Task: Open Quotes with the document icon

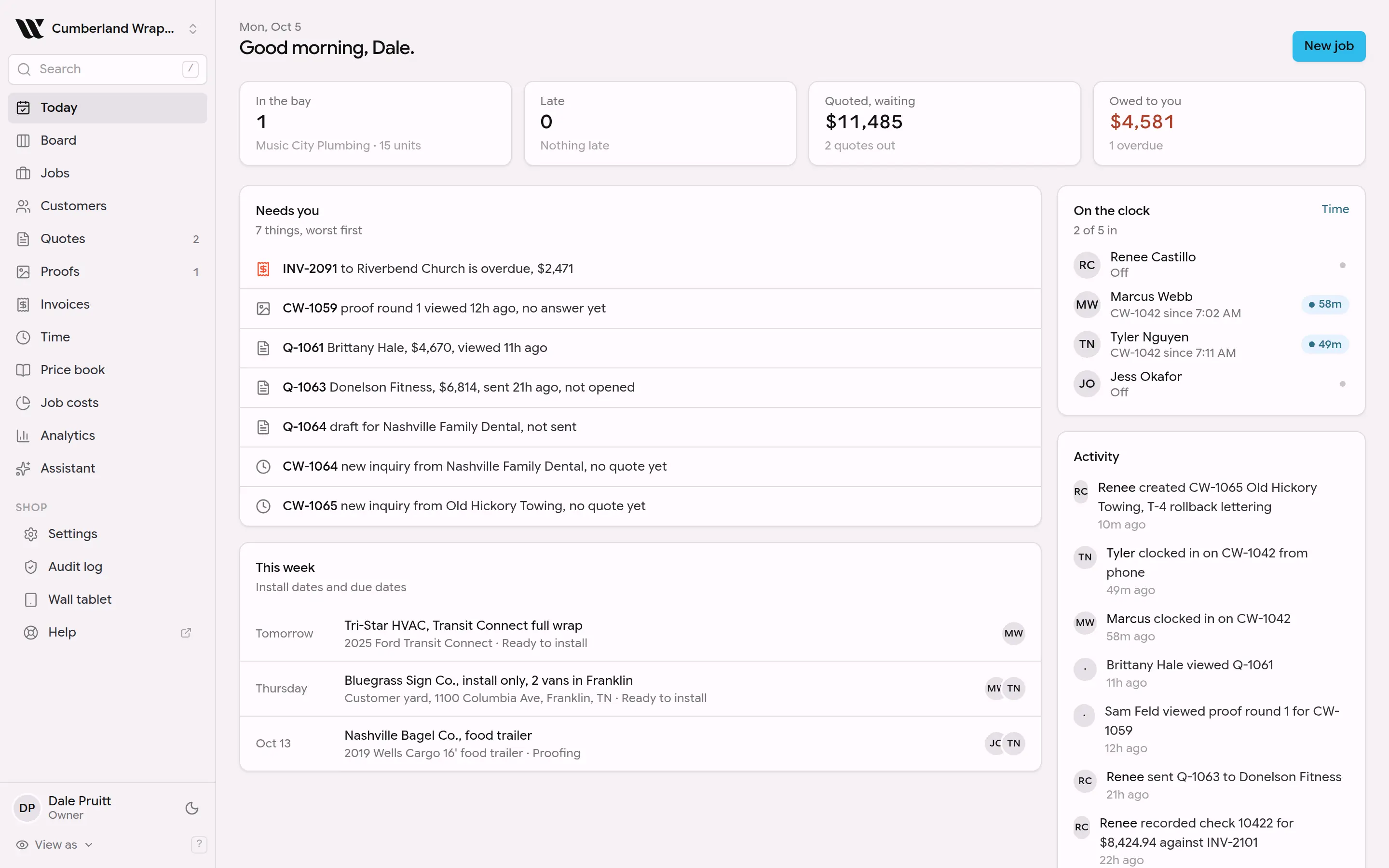Action: [x=23, y=238]
